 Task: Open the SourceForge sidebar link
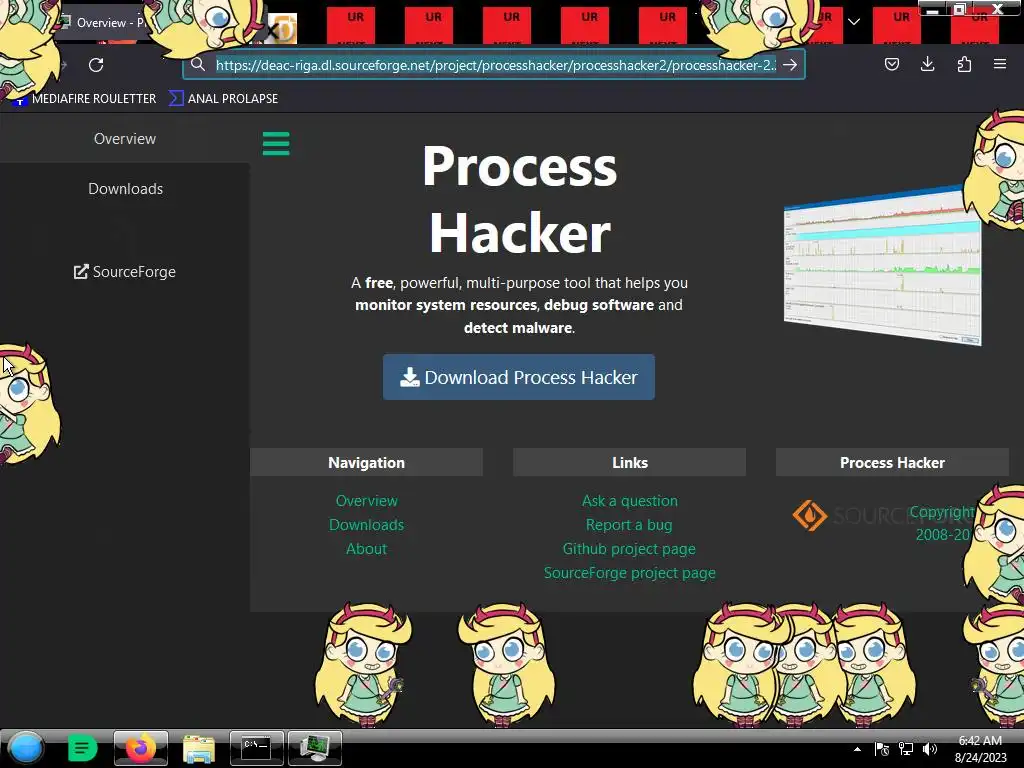pyautogui.click(x=125, y=272)
